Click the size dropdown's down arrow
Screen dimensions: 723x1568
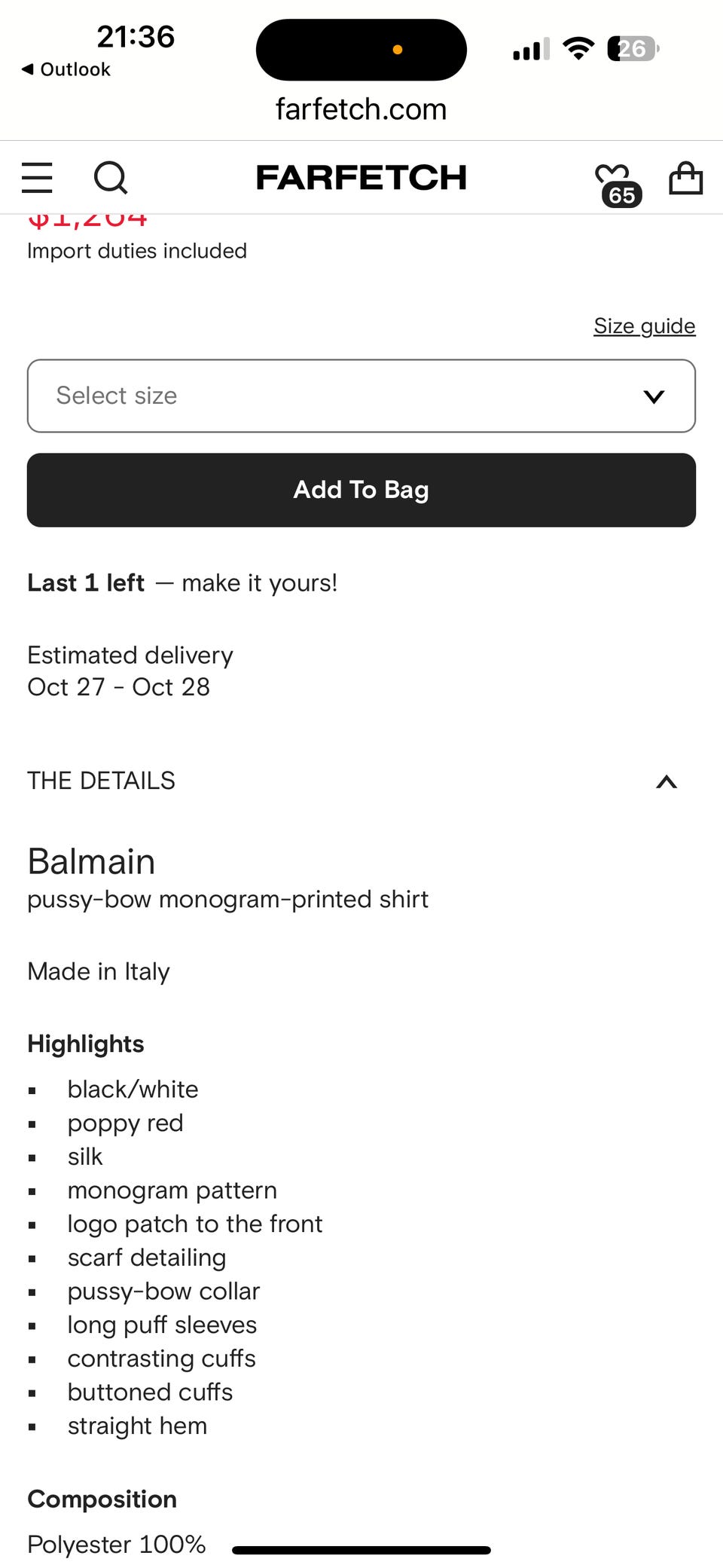tap(654, 396)
